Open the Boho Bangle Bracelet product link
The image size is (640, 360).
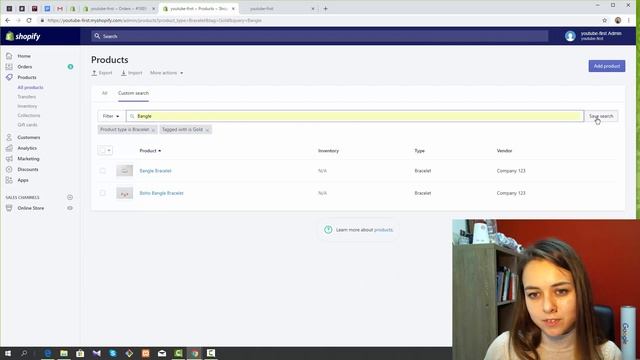[161, 193]
